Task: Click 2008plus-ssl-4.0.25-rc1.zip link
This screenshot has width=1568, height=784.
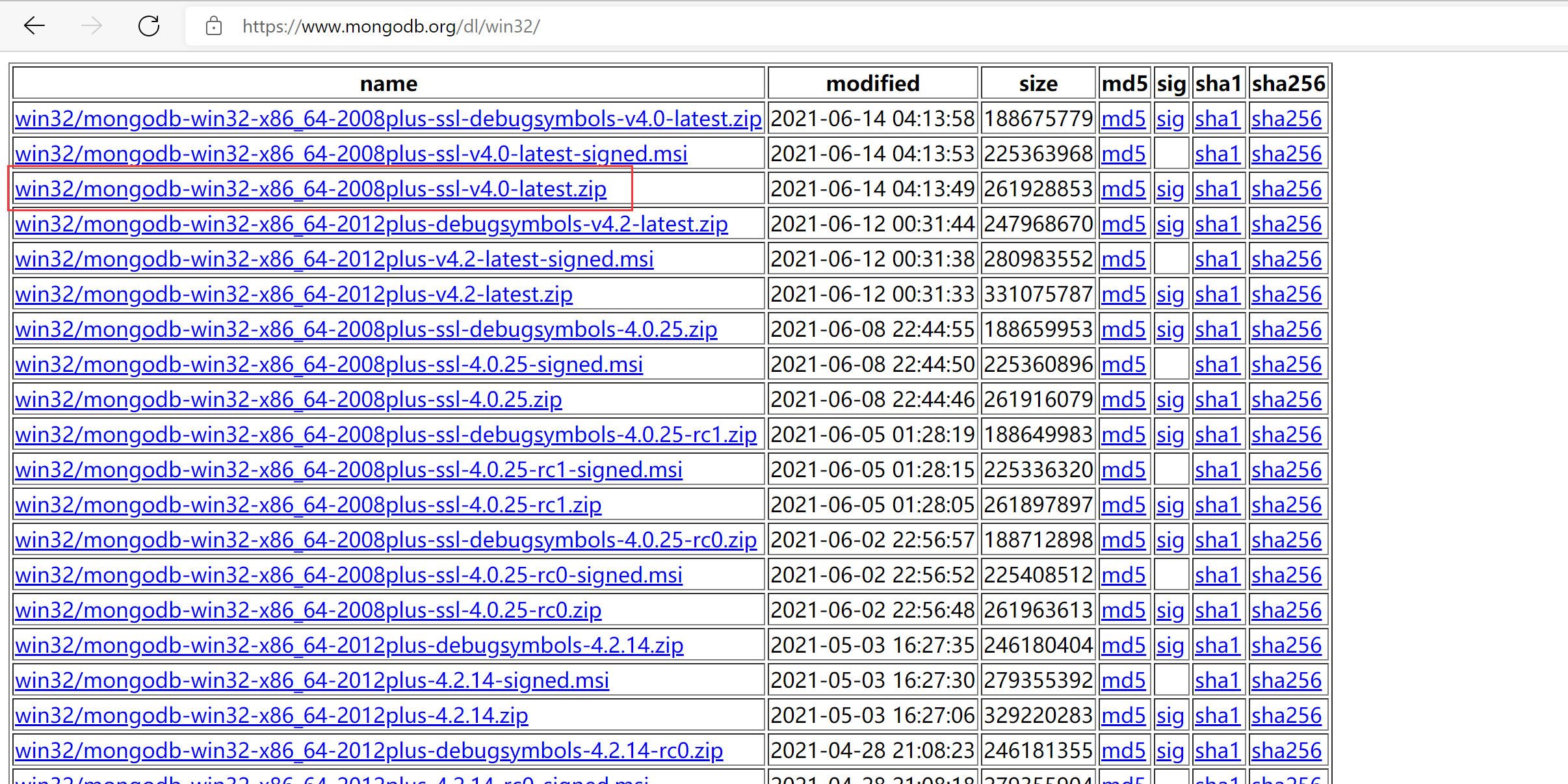Action: [x=308, y=505]
